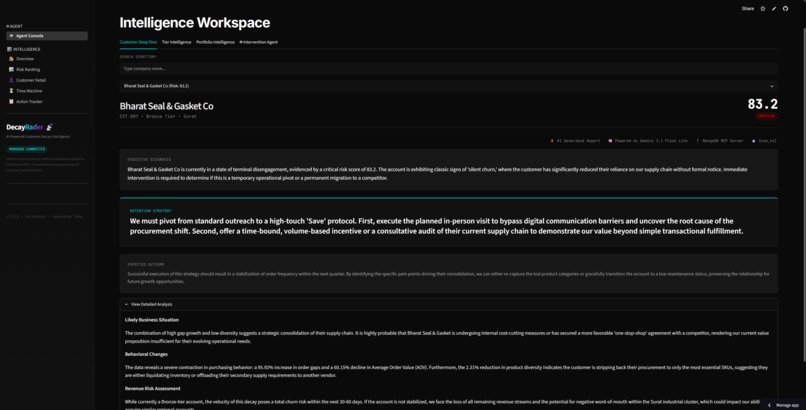Screen dimensions: 806x410
Task: Switch to the Tier Intelligence tab
Action: tap(176, 42)
